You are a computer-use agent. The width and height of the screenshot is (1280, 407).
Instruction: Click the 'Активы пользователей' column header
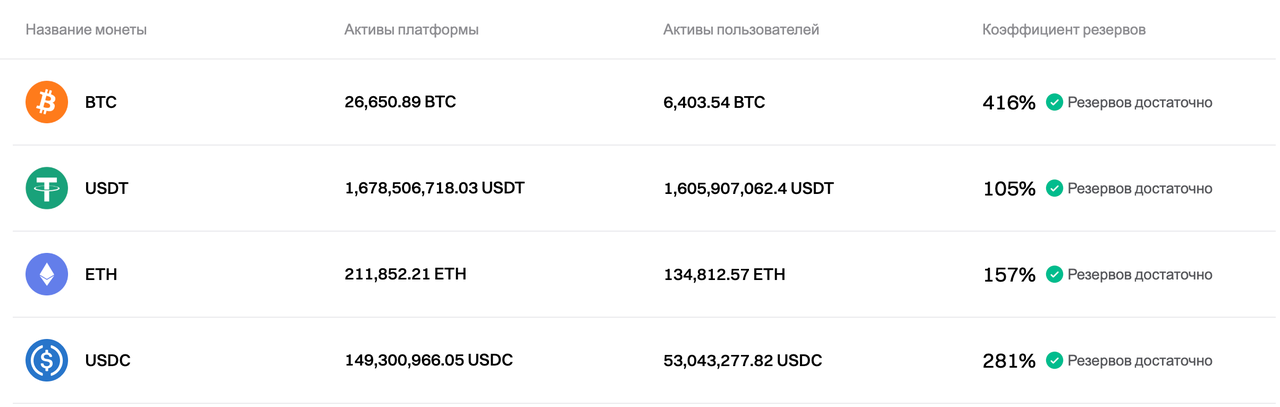(741, 30)
